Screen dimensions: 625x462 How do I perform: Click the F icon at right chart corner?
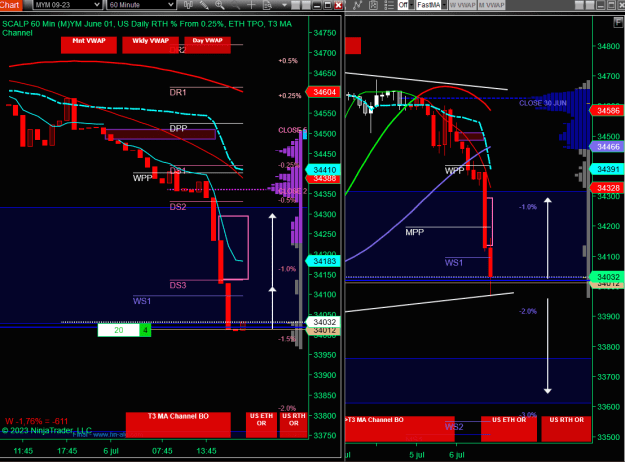coord(618,23)
